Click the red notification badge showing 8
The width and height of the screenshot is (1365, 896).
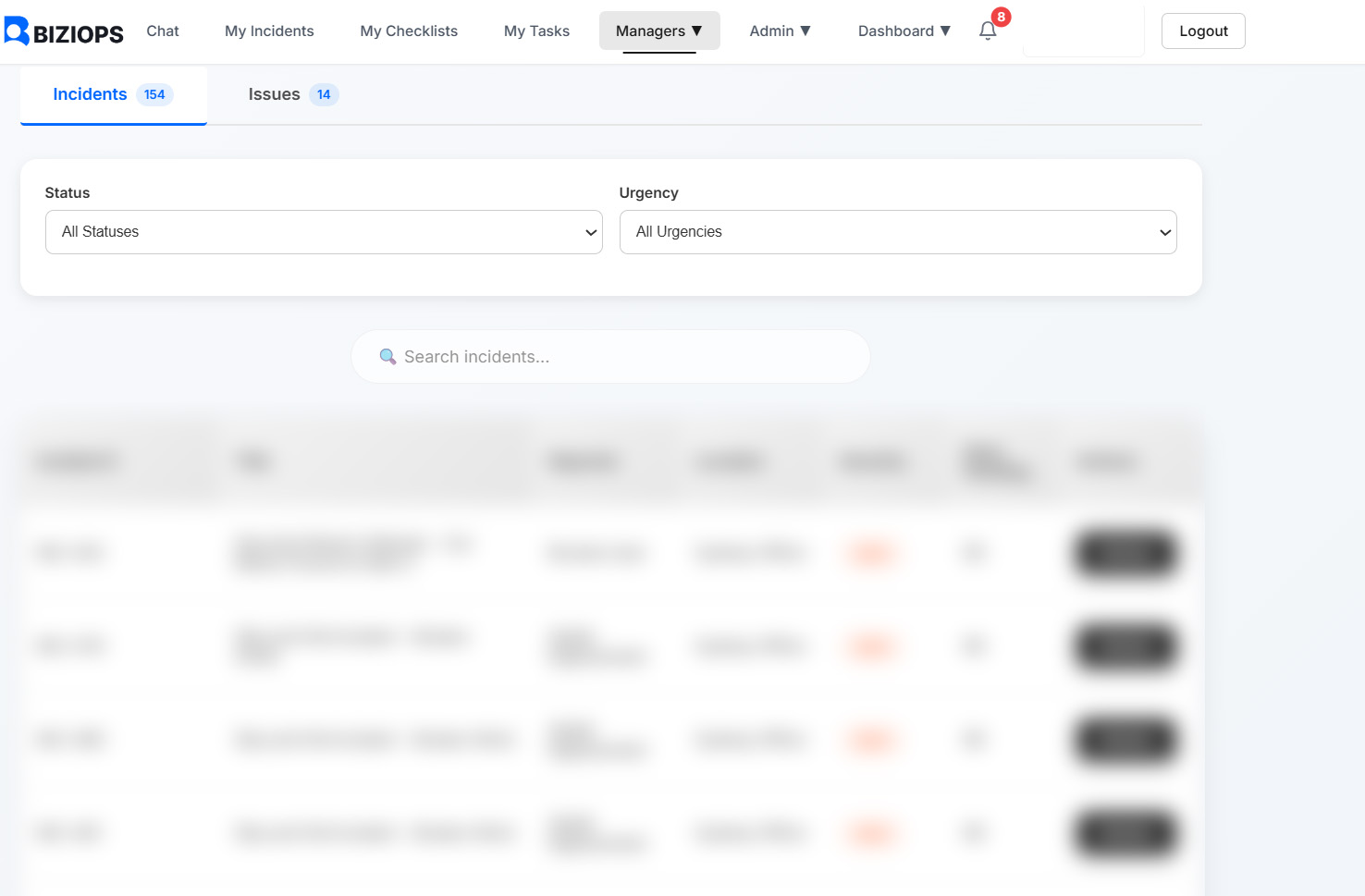(x=1000, y=17)
